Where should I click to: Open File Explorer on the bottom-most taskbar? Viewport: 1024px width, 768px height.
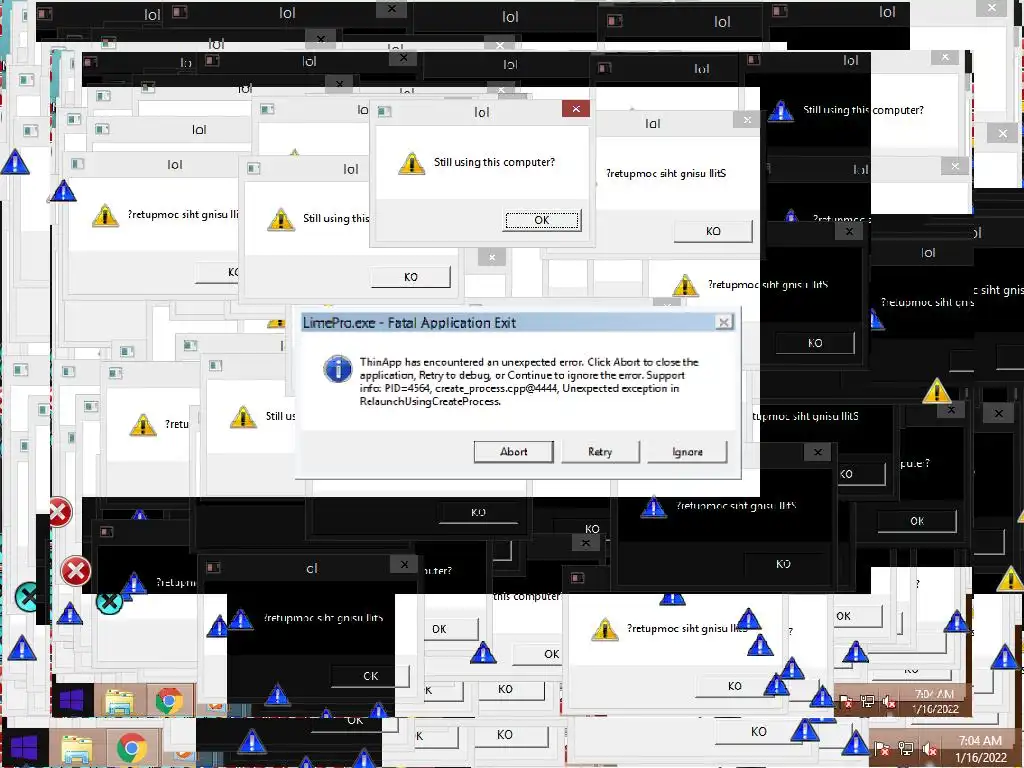[x=77, y=748]
